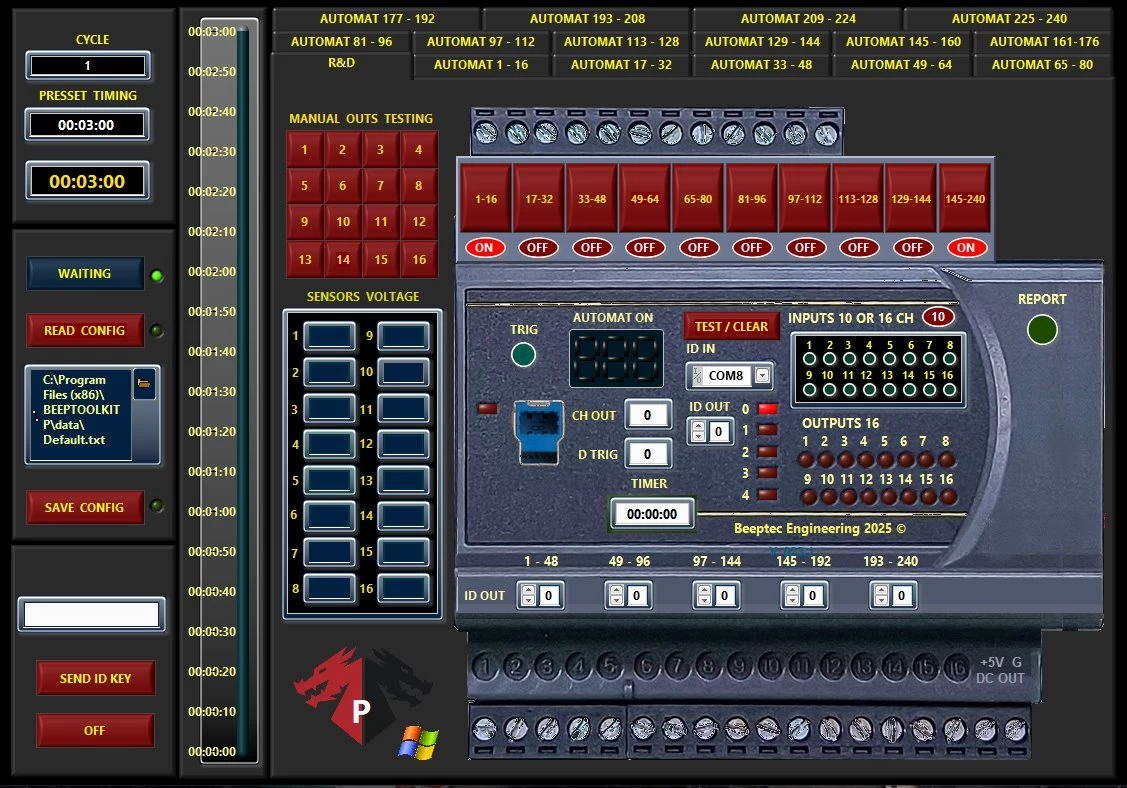Viewport: 1127px width, 788px height.
Task: Click the green LED next to WAITING
Action: tap(157, 275)
